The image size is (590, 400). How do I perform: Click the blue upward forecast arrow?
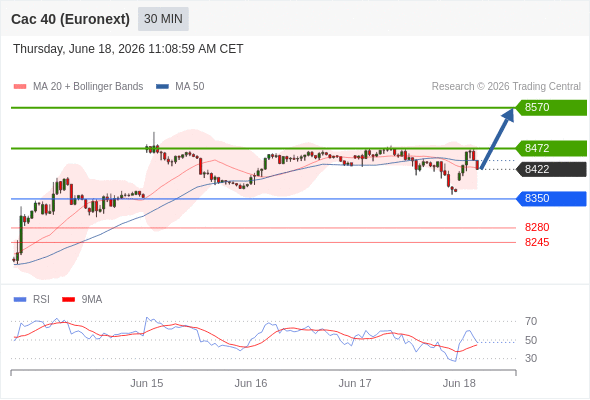coord(497,138)
